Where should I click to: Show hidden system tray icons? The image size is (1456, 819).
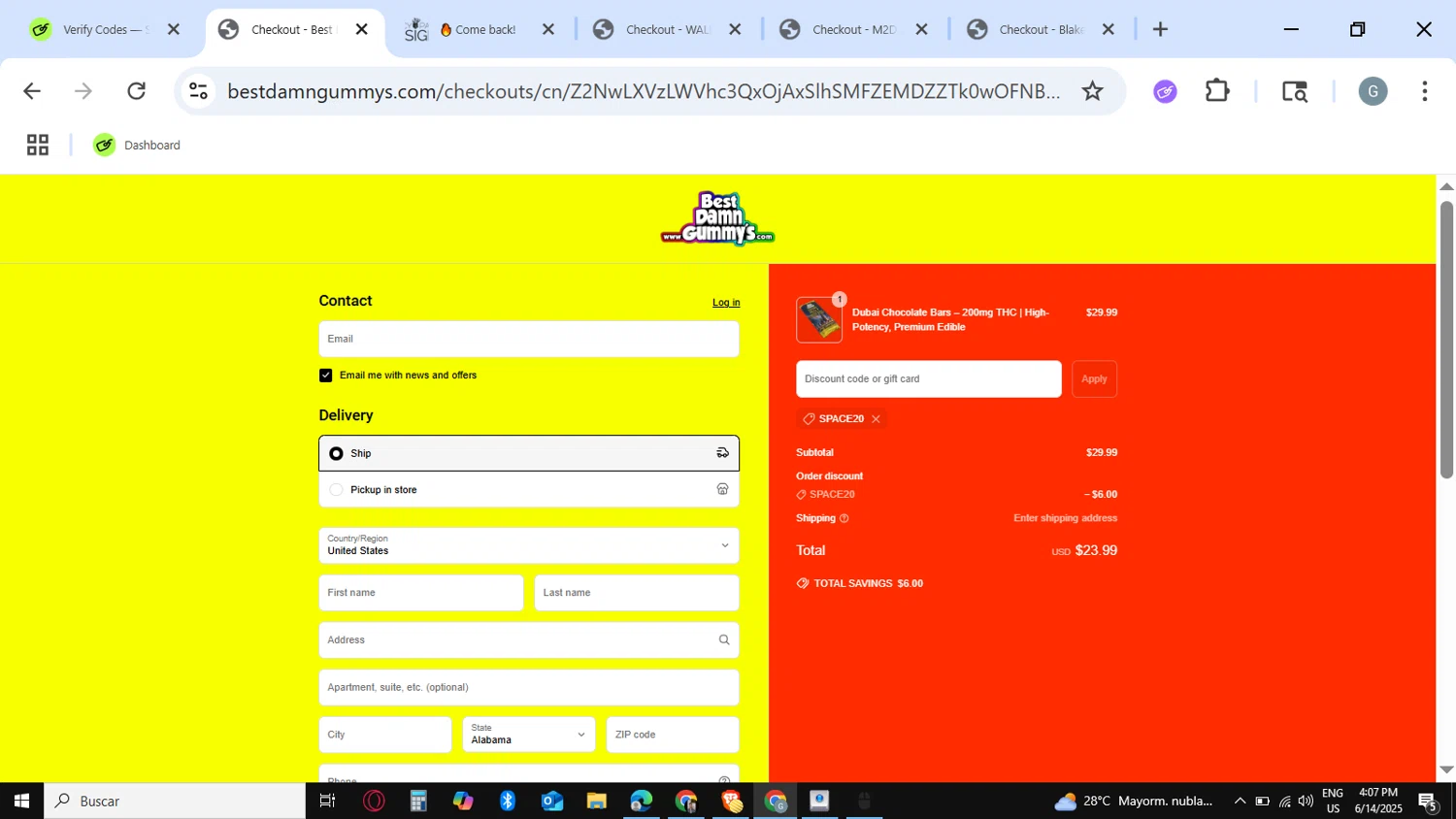click(1240, 801)
